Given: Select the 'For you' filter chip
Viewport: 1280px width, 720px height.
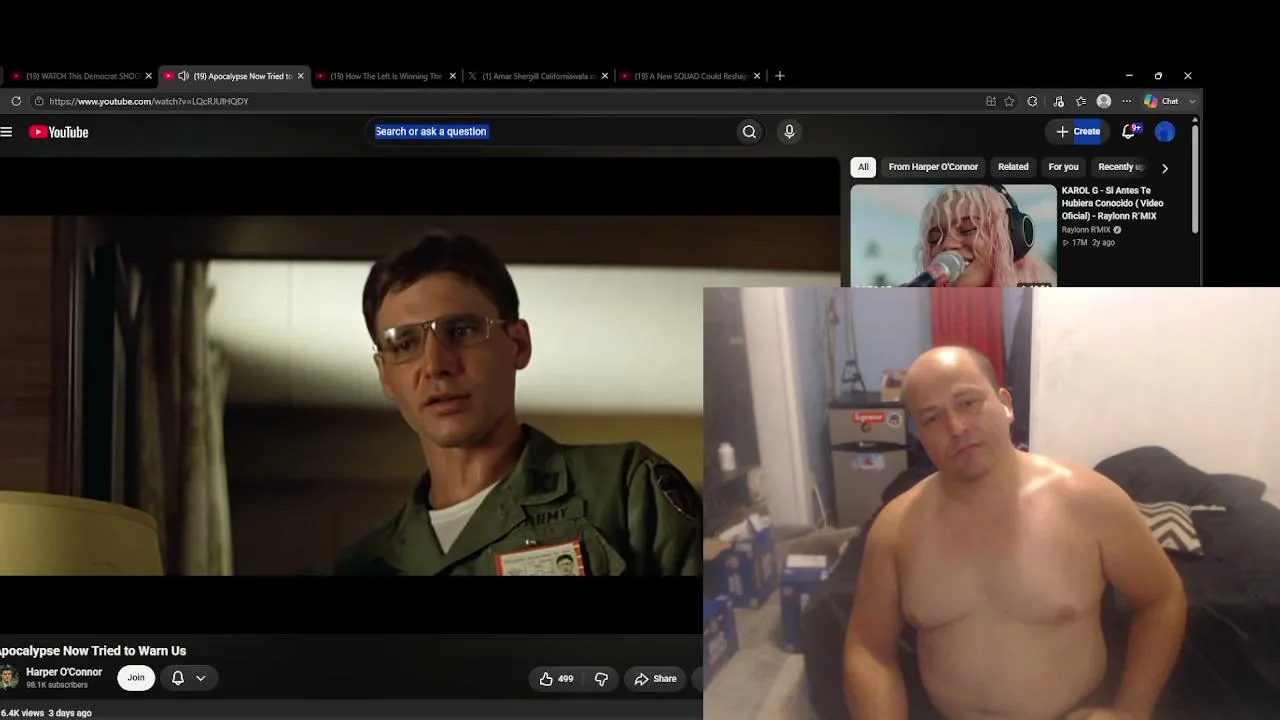Looking at the screenshot, I should pos(1063,167).
